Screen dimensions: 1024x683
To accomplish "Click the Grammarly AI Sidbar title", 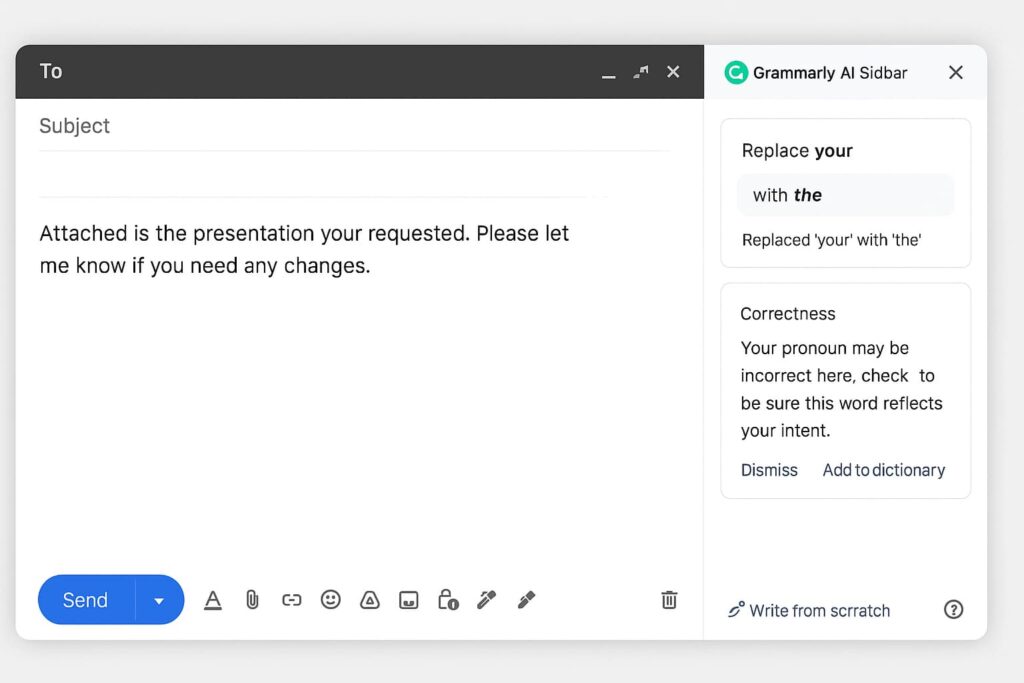I will [830, 72].
